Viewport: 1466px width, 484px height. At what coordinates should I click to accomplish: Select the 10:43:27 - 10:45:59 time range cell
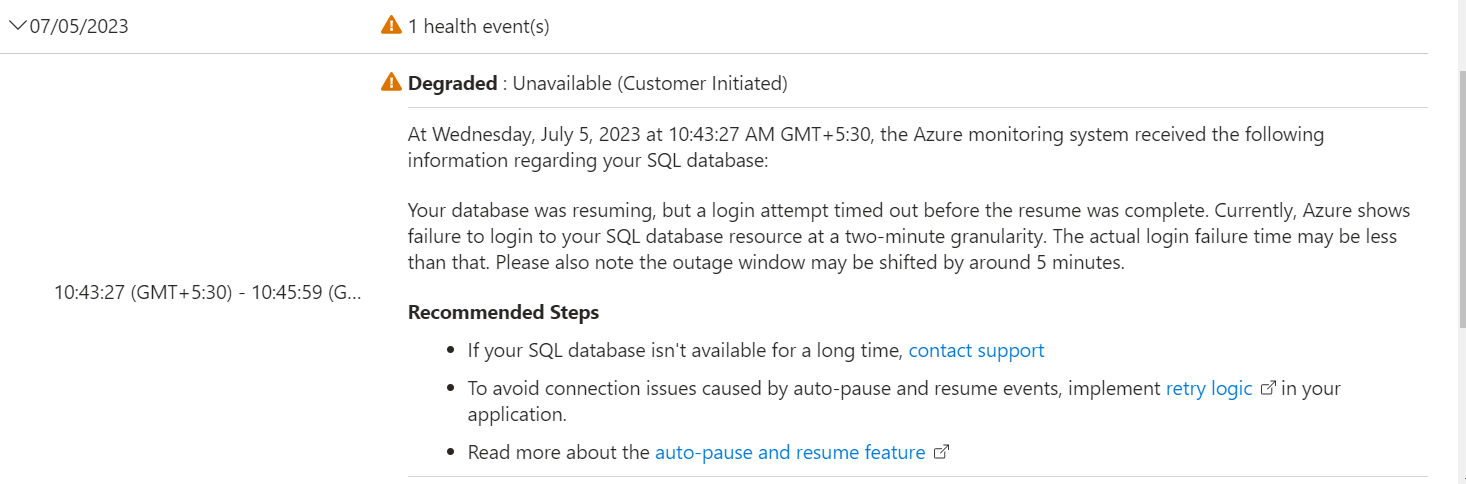(208, 293)
